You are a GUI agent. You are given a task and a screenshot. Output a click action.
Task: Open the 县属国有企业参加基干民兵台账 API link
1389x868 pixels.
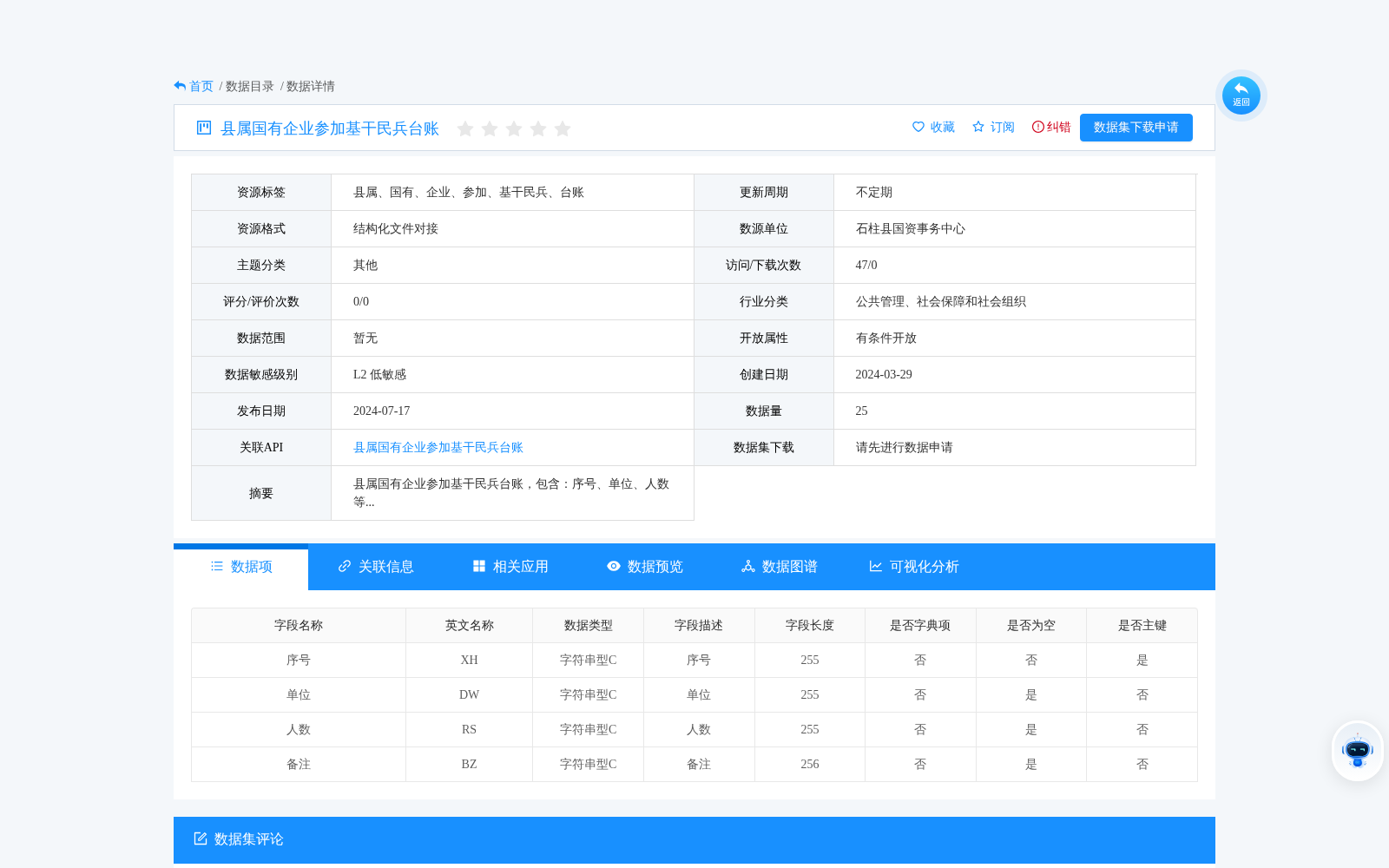438,447
